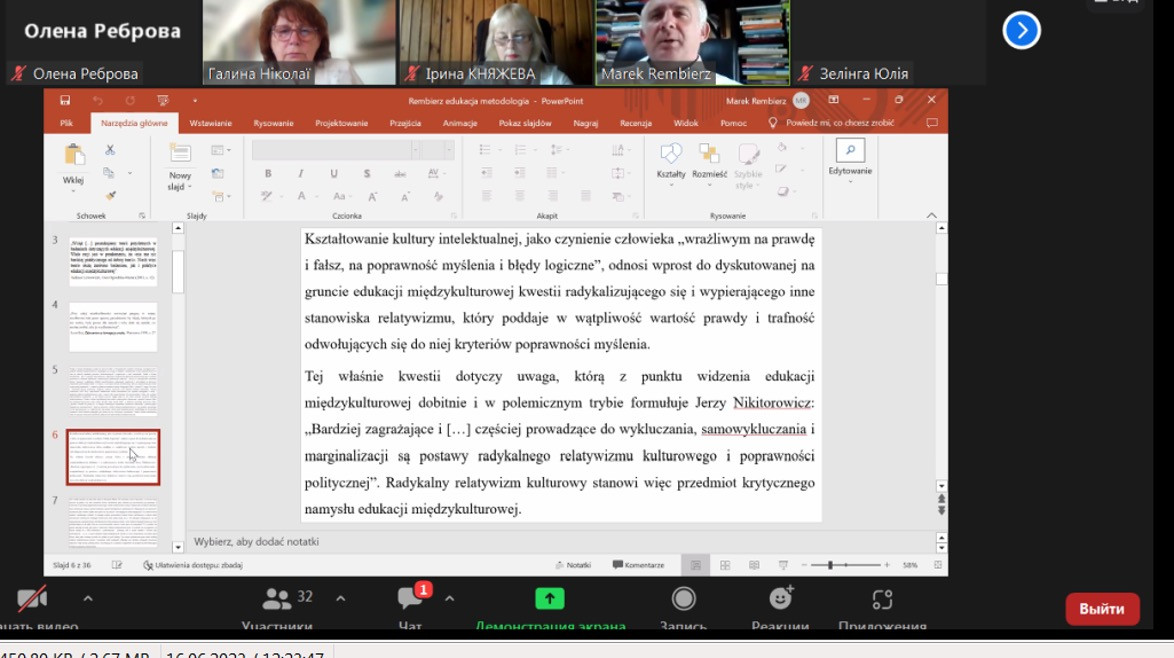Screen dimensions: 1174x658
Task: Click the zoom slider in the status bar
Action: click(x=845, y=565)
